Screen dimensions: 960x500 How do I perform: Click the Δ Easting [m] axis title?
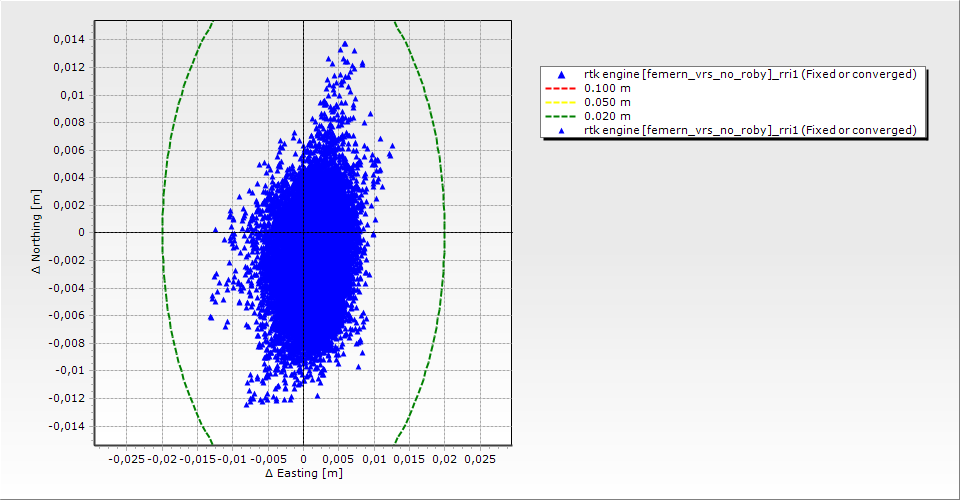(303, 474)
